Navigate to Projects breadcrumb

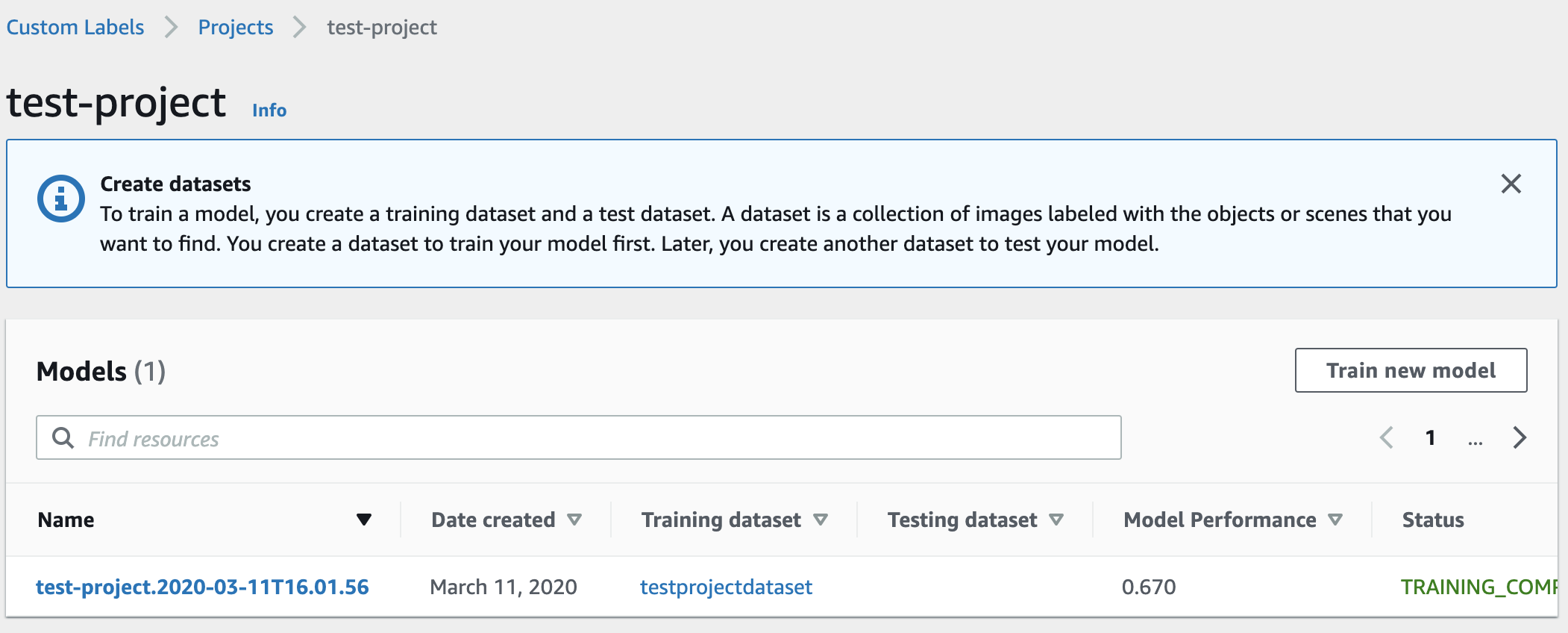(236, 28)
